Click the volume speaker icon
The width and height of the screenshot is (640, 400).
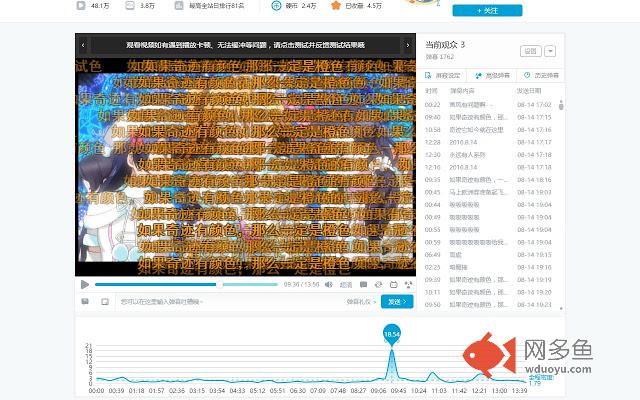tap(329, 284)
